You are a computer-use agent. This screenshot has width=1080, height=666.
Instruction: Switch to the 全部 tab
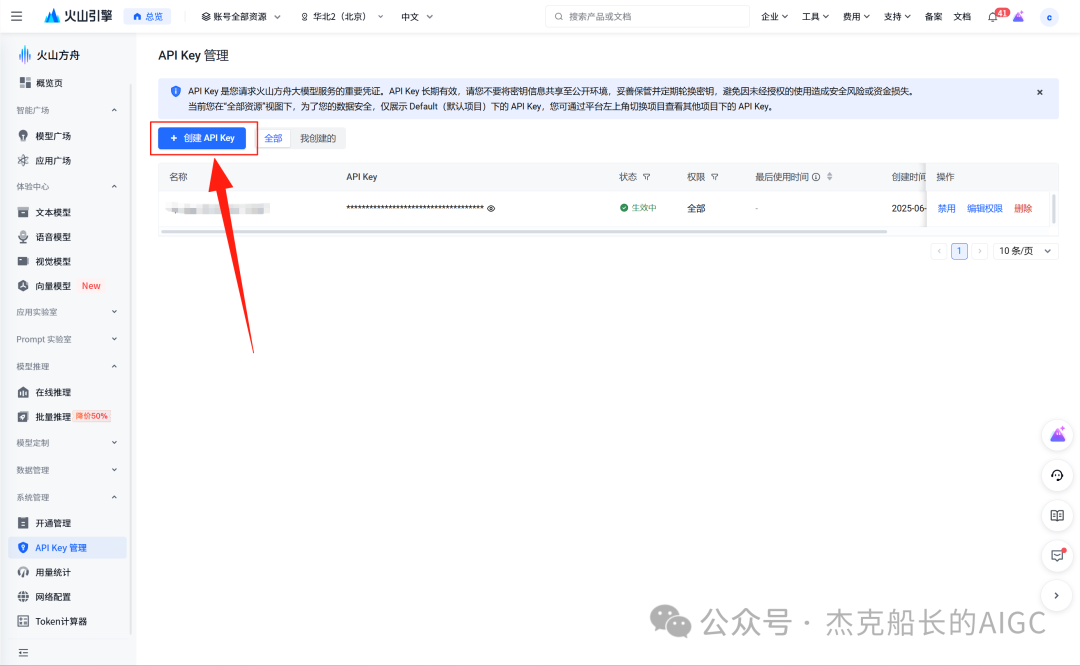273,138
